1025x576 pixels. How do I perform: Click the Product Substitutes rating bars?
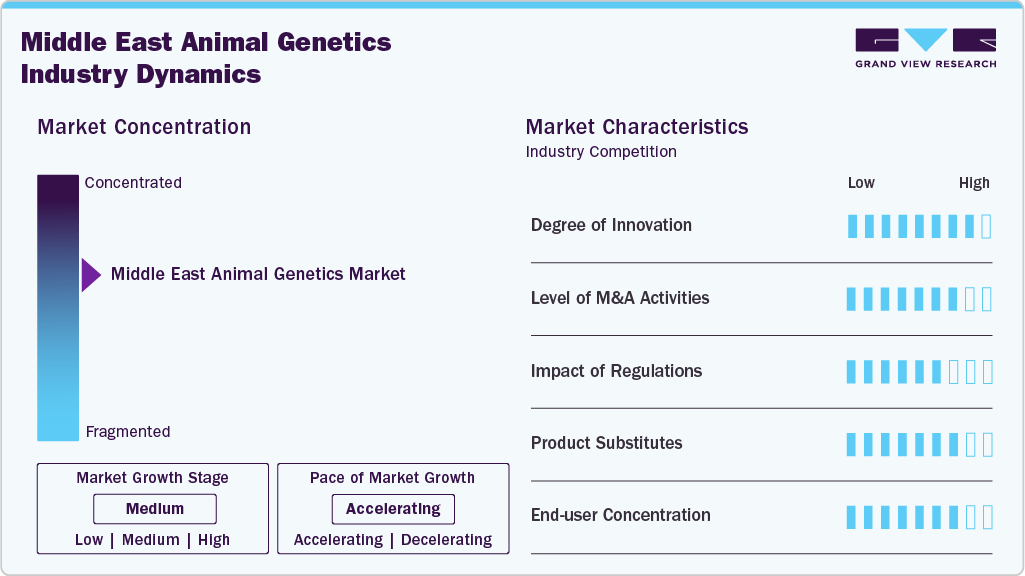(x=919, y=444)
